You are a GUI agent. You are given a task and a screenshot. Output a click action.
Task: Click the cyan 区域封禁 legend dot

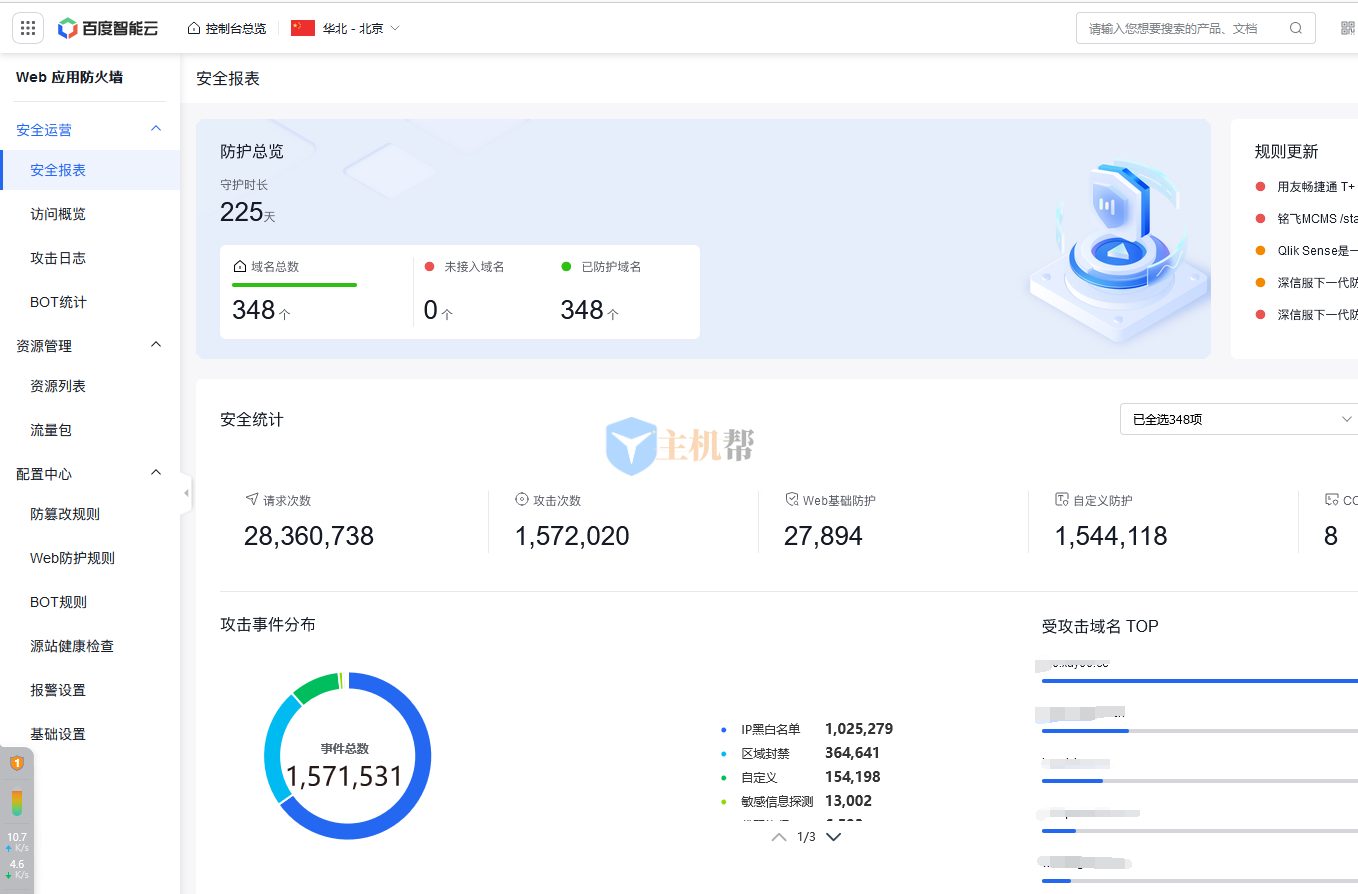pos(724,753)
